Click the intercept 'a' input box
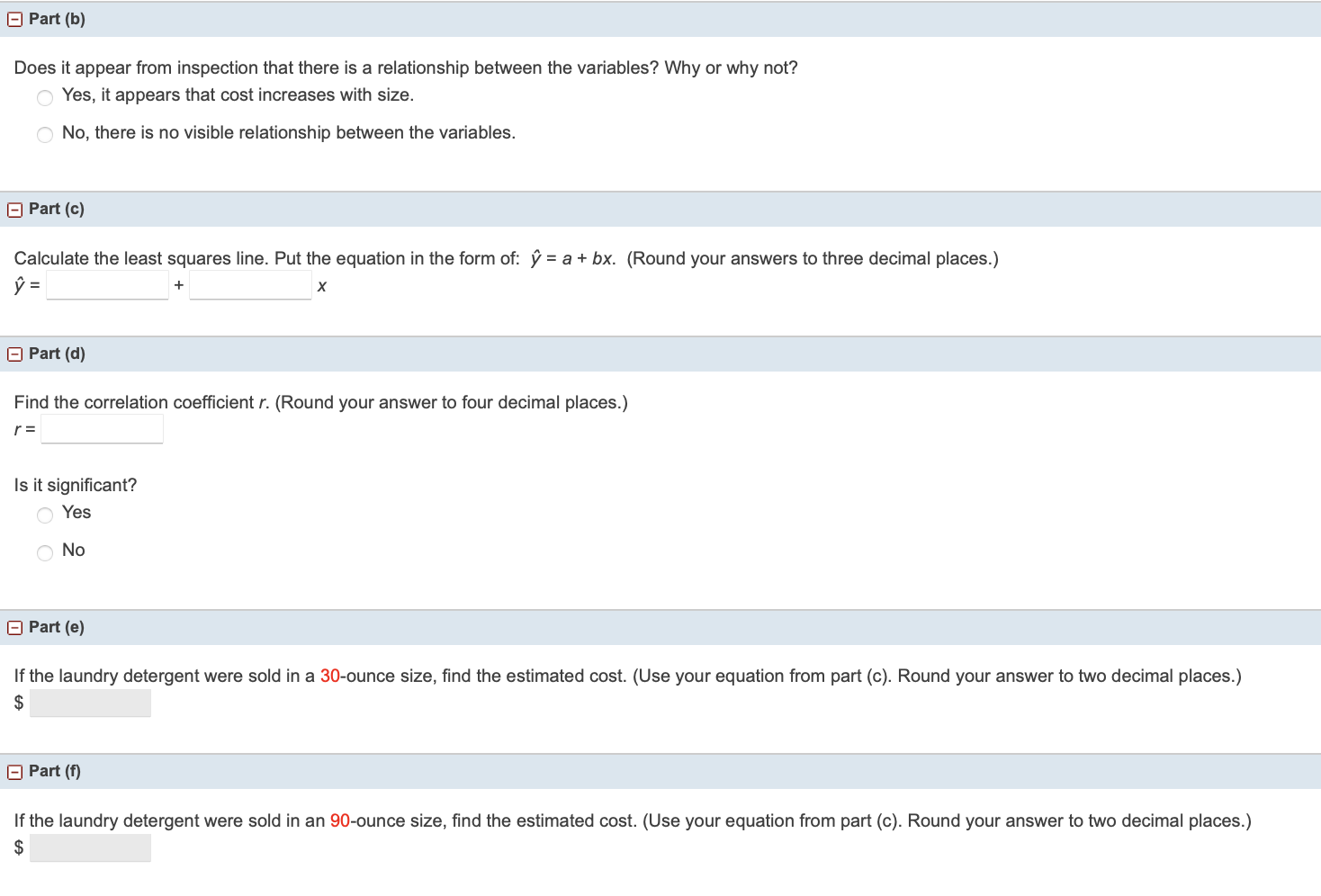 108,285
